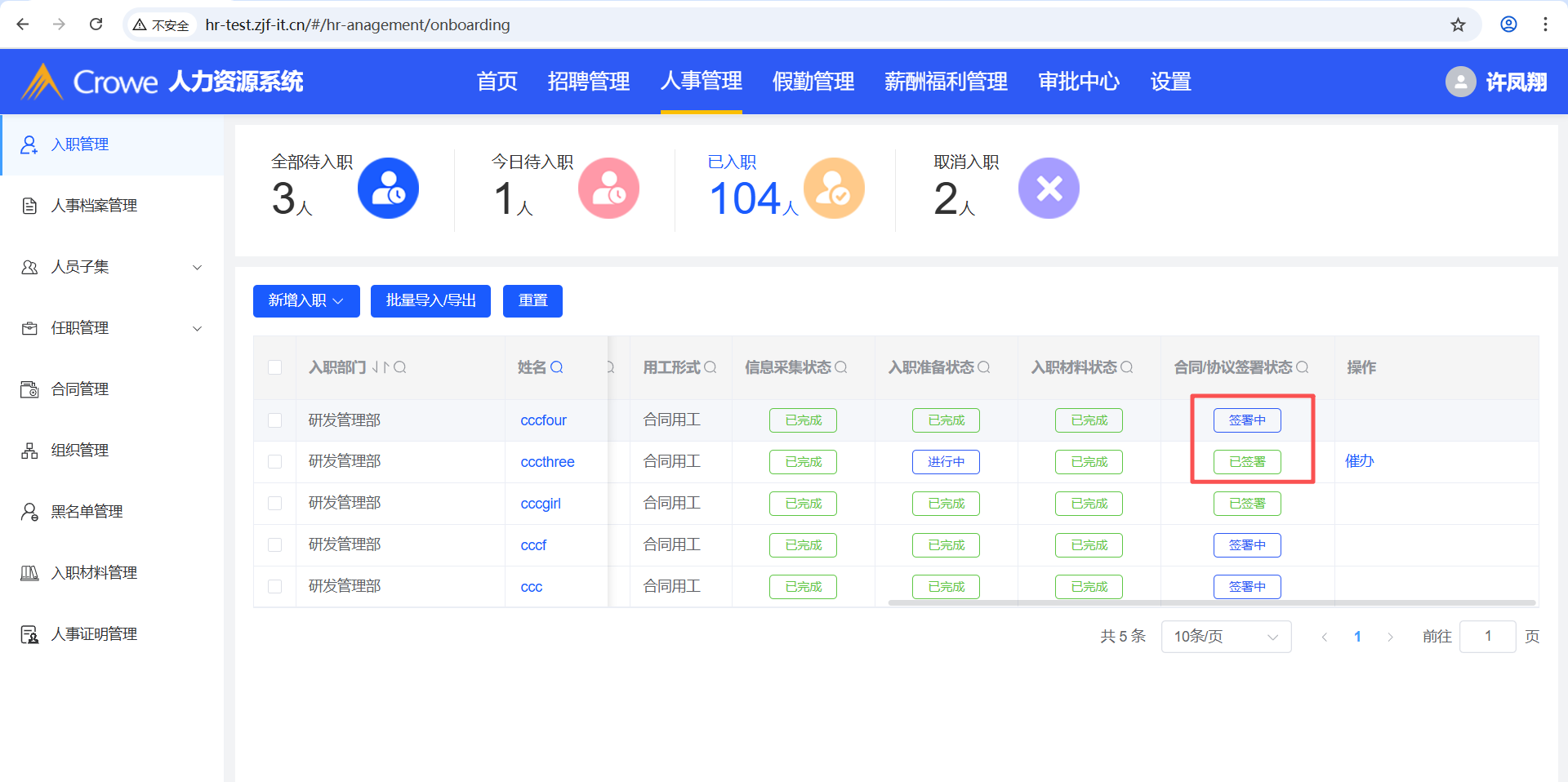Select all rows with header checkbox
1568x782 pixels.
[x=275, y=367]
